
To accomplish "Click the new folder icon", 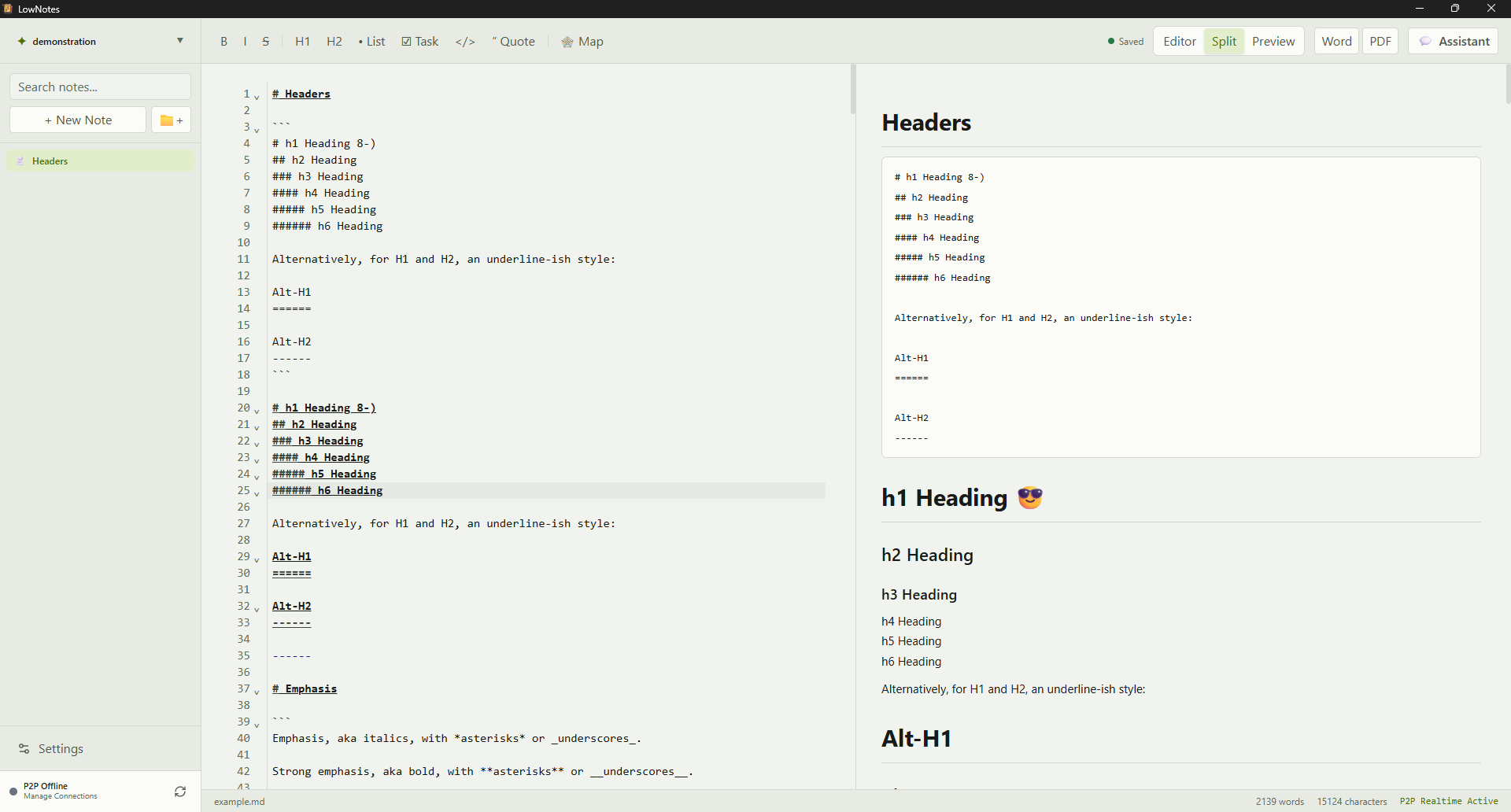I will pos(172,120).
